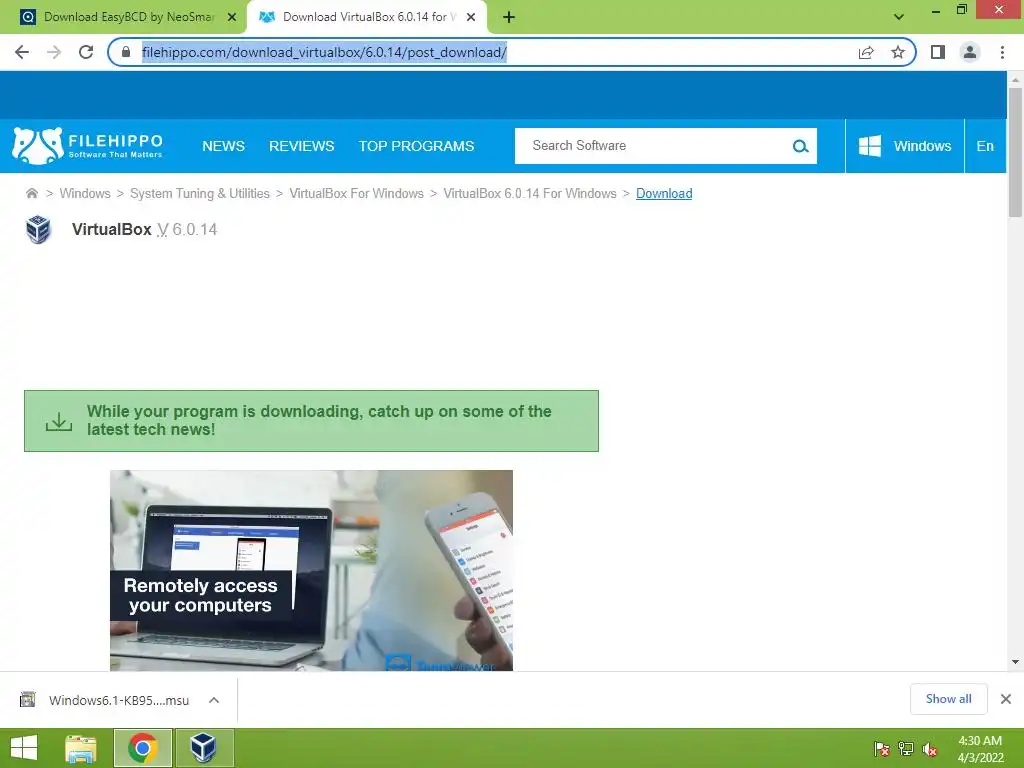Switch to Chrome in the taskbar
Image resolution: width=1024 pixels, height=768 pixels.
[x=143, y=748]
